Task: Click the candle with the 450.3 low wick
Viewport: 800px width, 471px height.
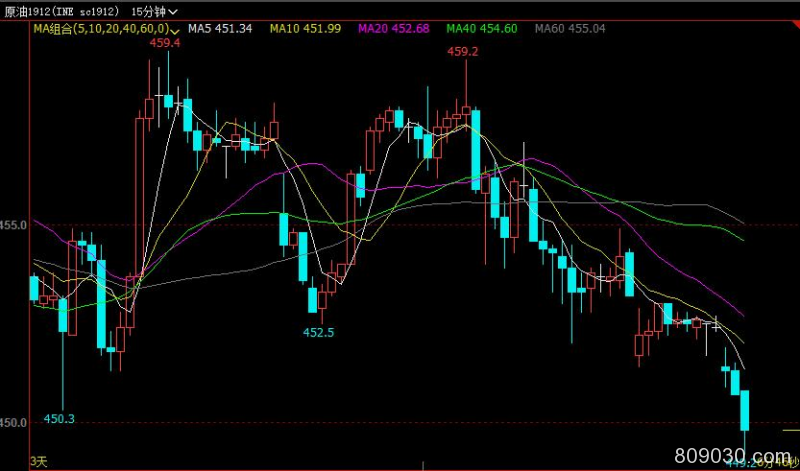Action: (x=63, y=315)
